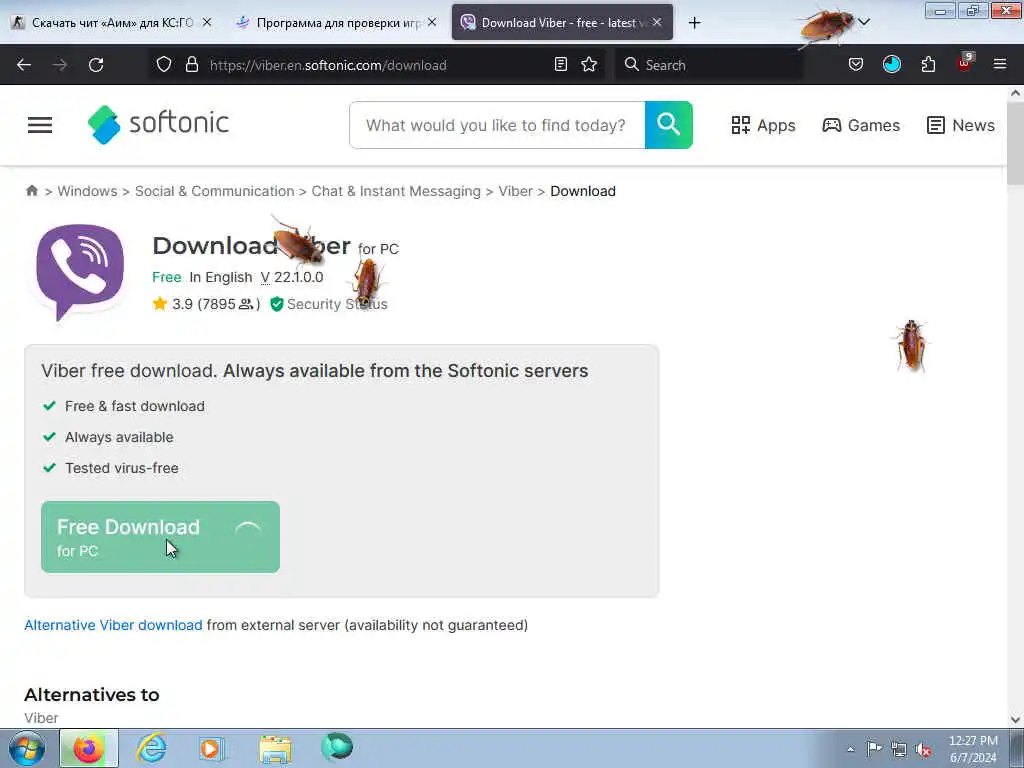Open the Pocket save icon
Screen dimensions: 1024x768
pos(856,65)
